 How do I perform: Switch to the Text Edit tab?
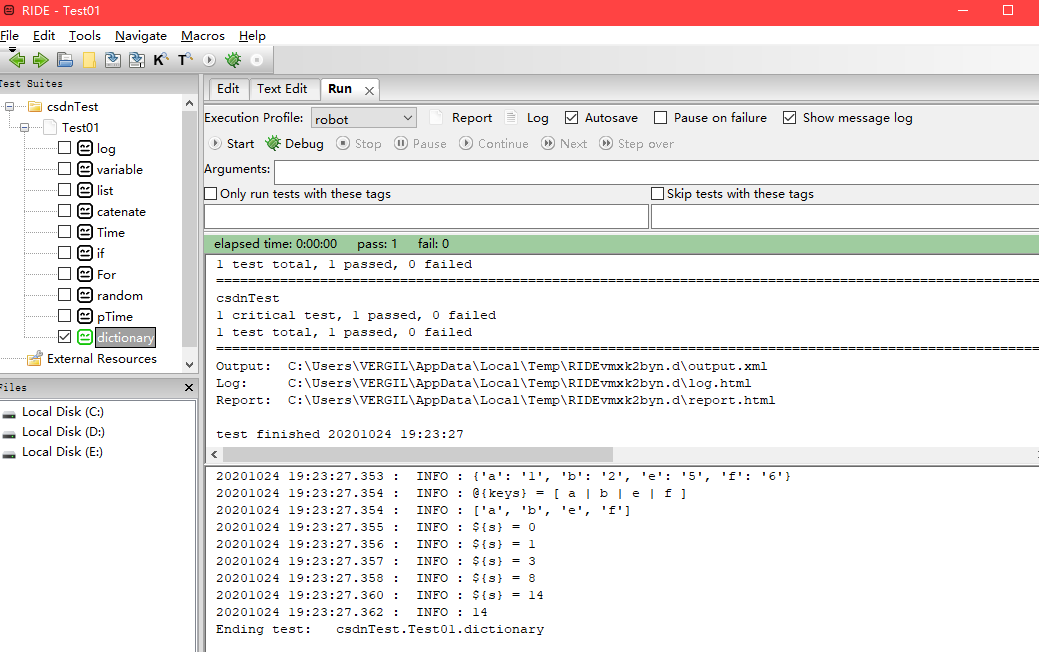(x=282, y=89)
